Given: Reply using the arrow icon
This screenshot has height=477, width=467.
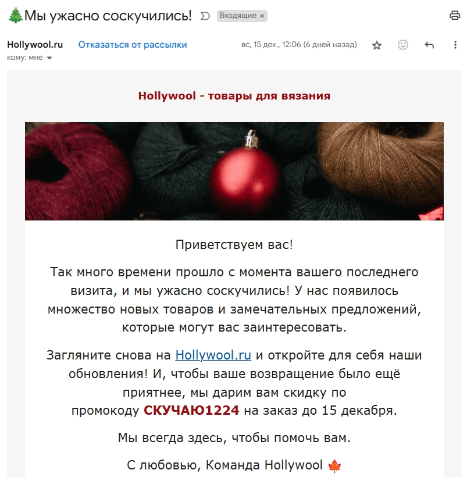Looking at the screenshot, I should [x=429, y=45].
